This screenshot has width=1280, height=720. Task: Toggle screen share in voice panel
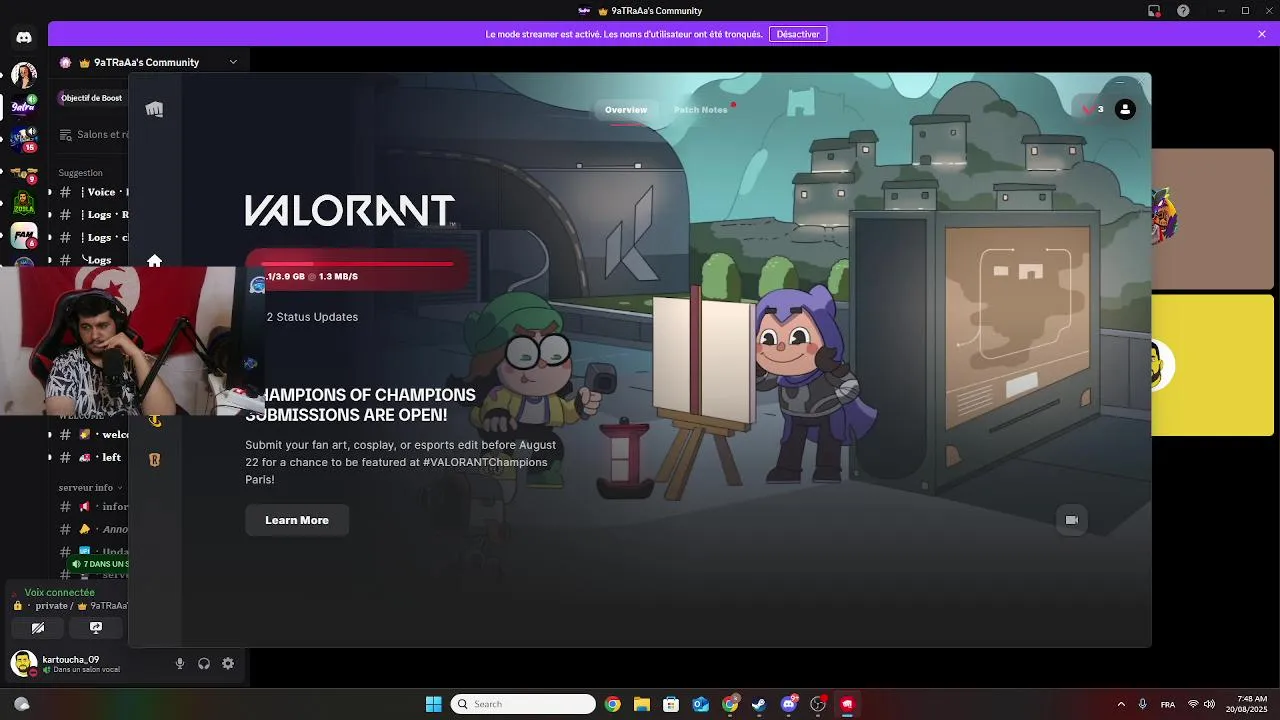[x=96, y=628]
